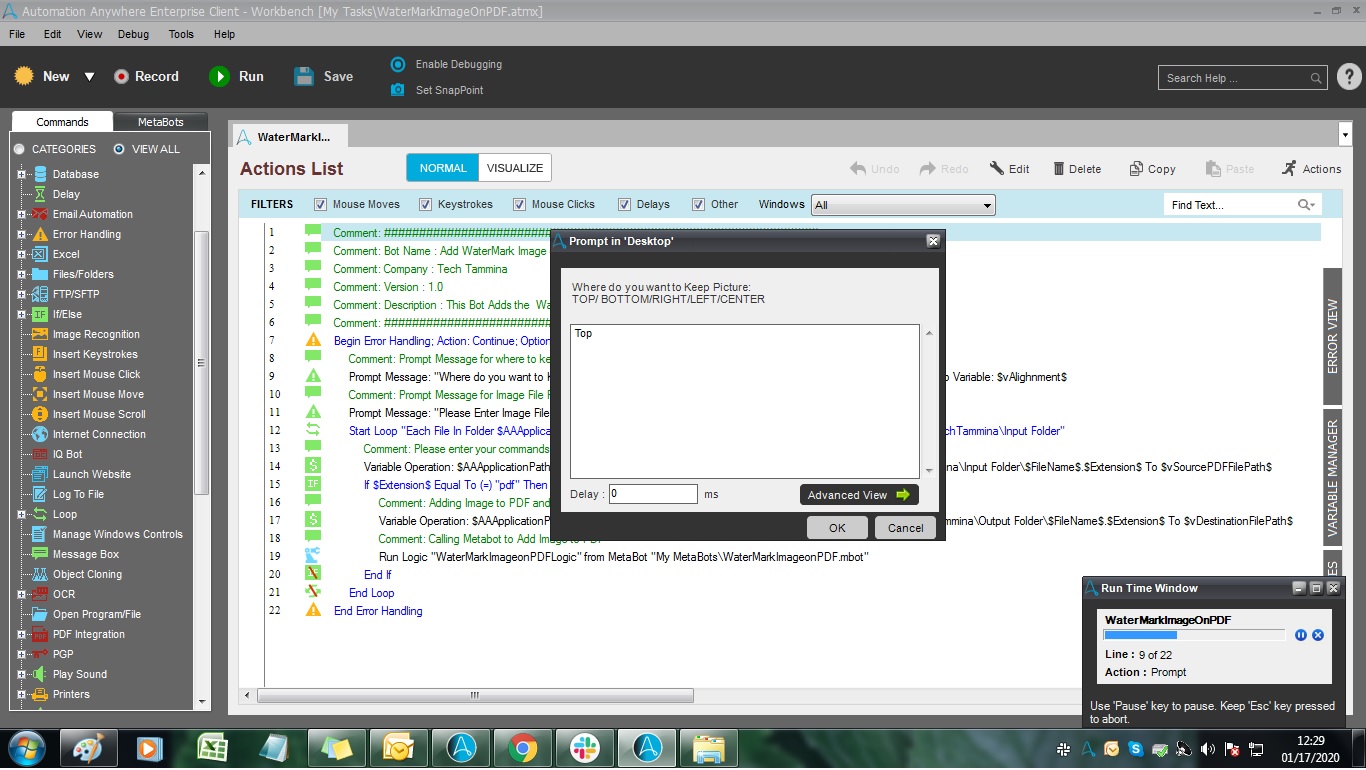Expand the OCR category
Image resolution: width=1366 pixels, height=770 pixels.
click(x=21, y=594)
